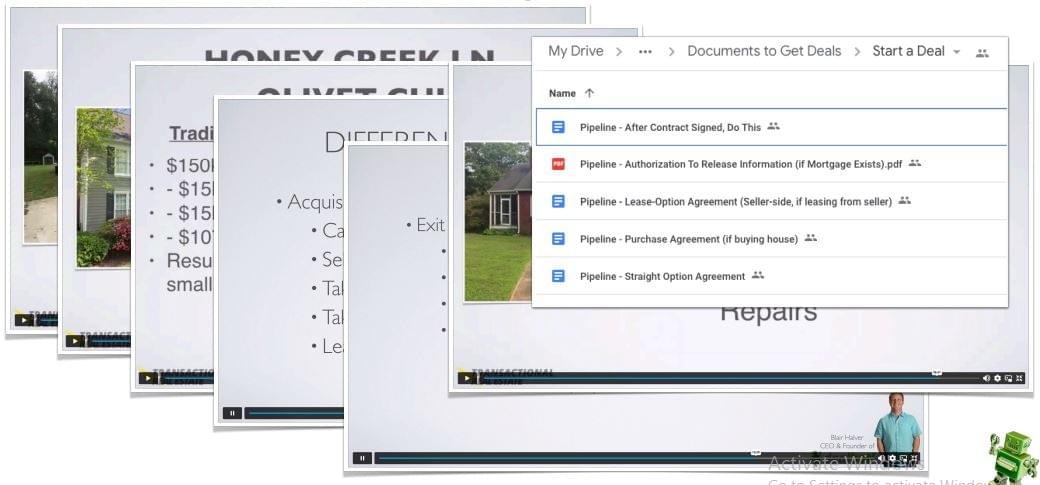Open settings gear on the Repairs slide video
Screen dimensions: 1040x485
pos(998,378)
